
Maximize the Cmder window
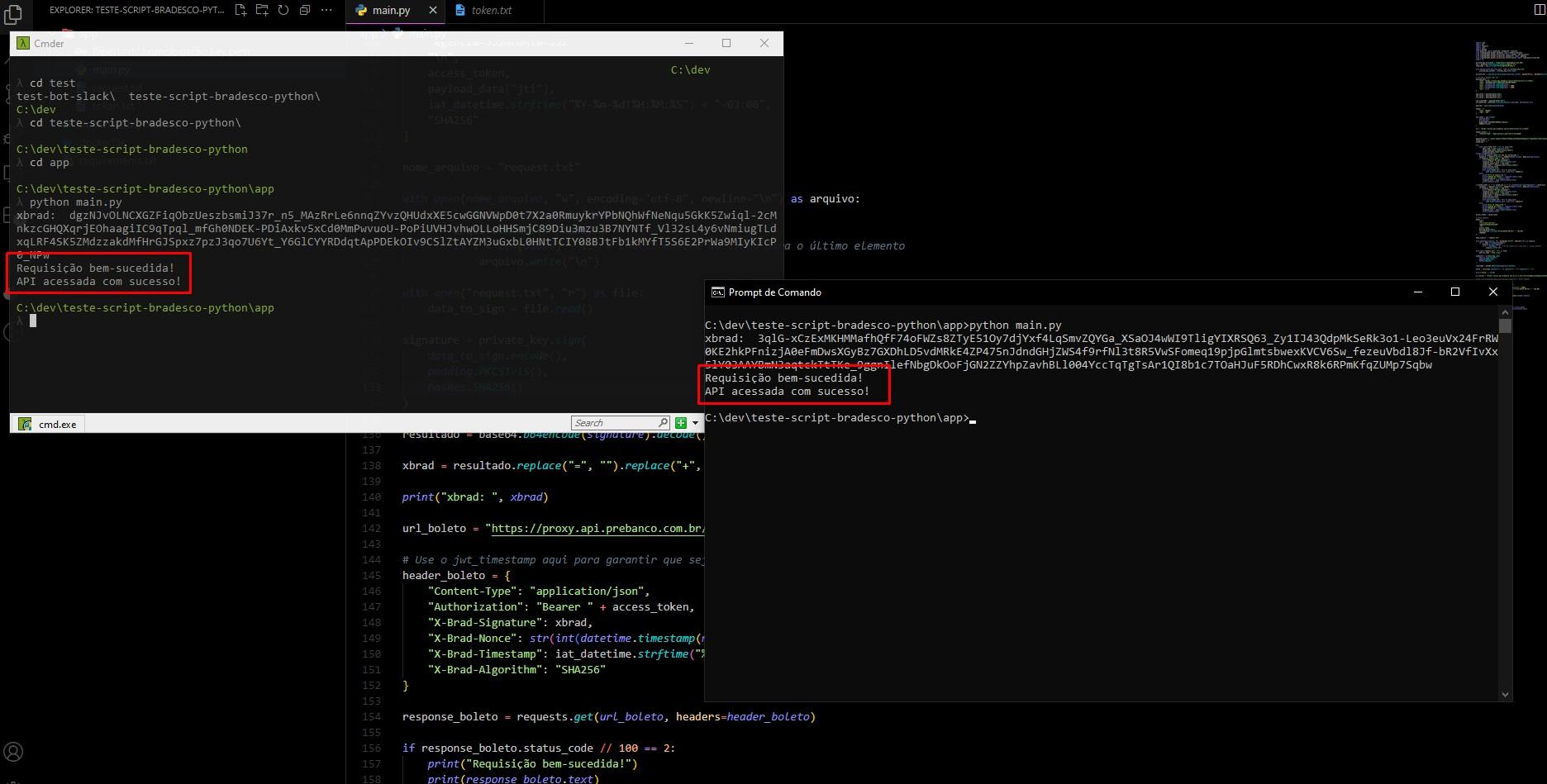[x=726, y=43]
